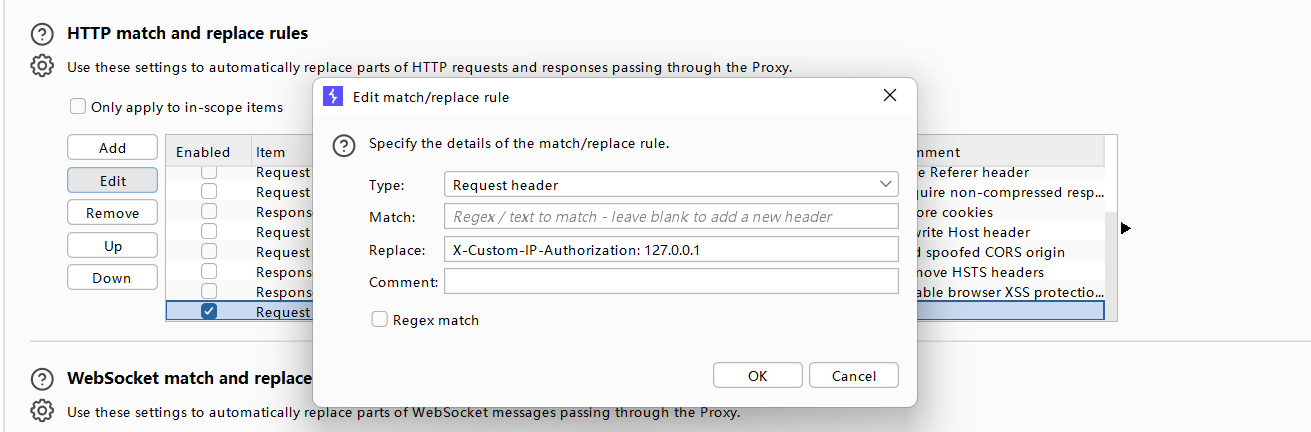Close the Edit match/replace rule dialog
1311x432 pixels.
point(890,96)
